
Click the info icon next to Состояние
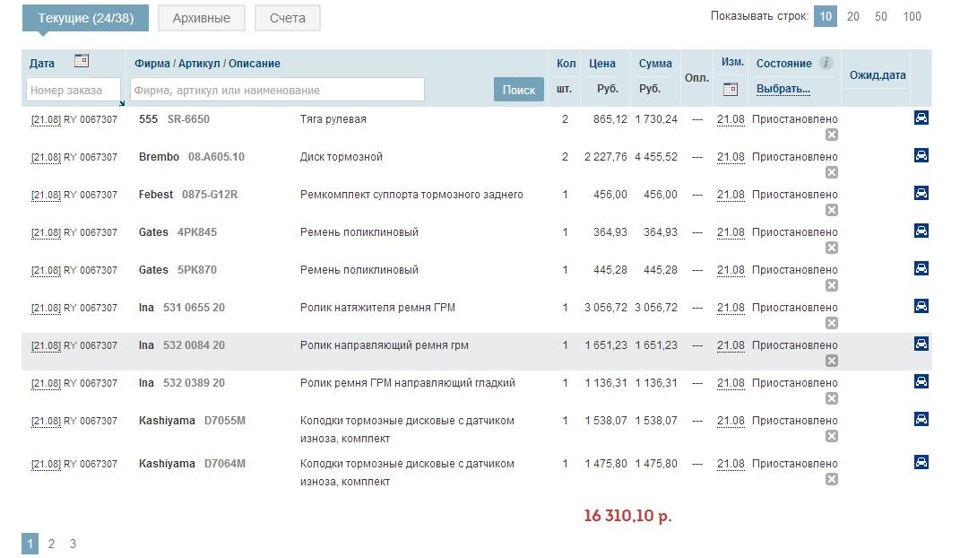tap(826, 63)
